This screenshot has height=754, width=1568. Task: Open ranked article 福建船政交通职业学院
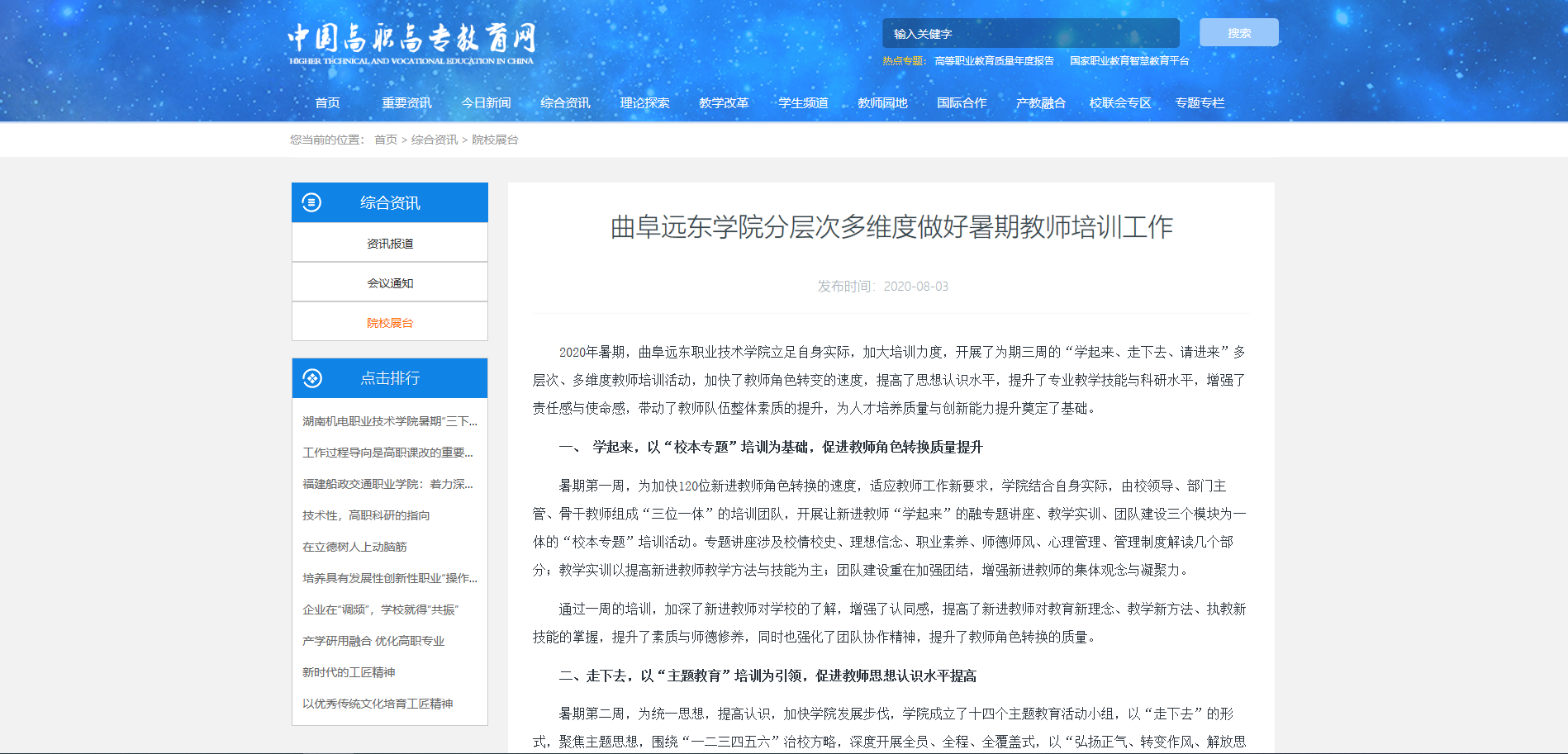coord(387,484)
